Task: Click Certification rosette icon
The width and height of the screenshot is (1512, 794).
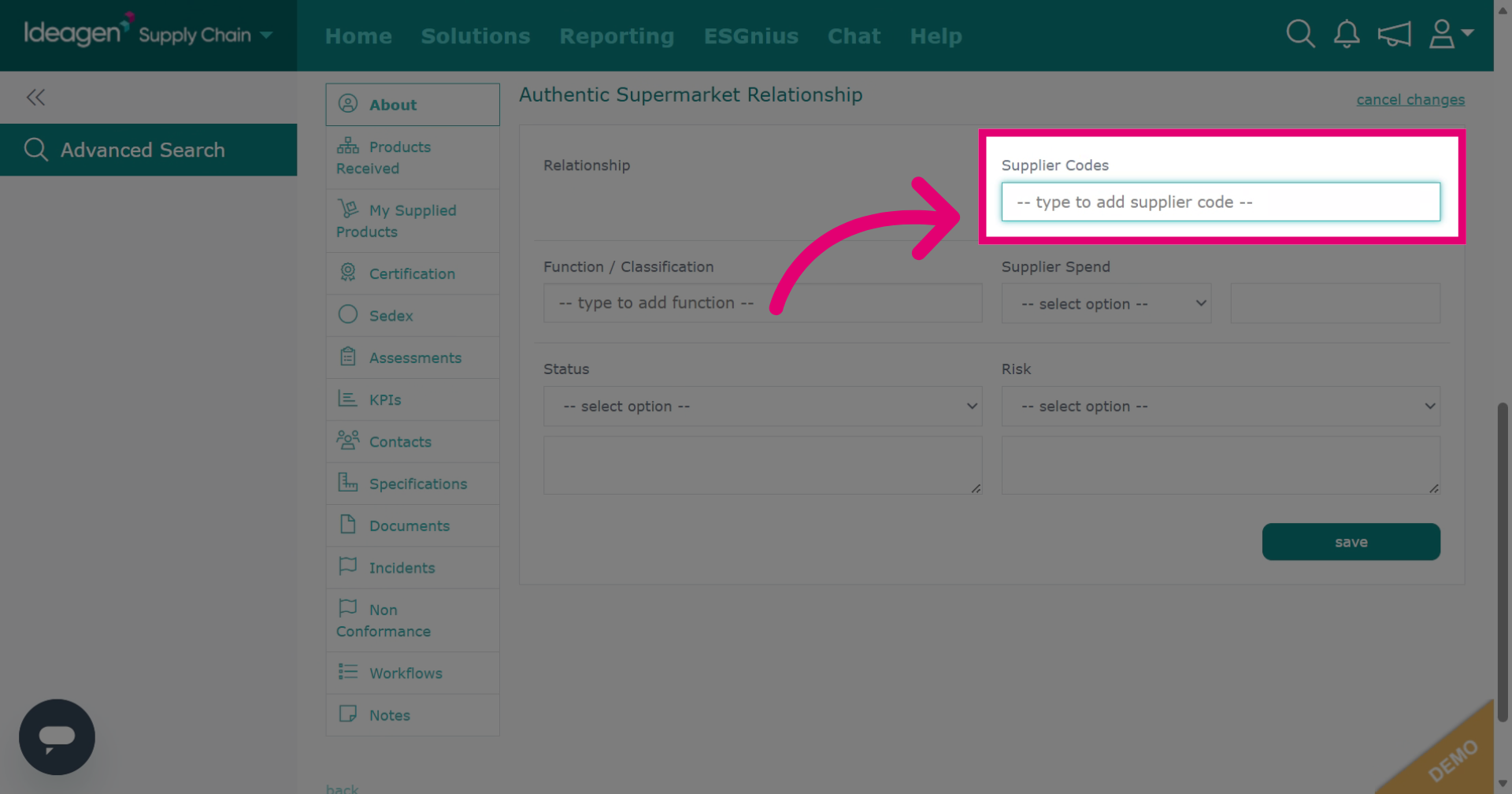Action: [x=348, y=272]
